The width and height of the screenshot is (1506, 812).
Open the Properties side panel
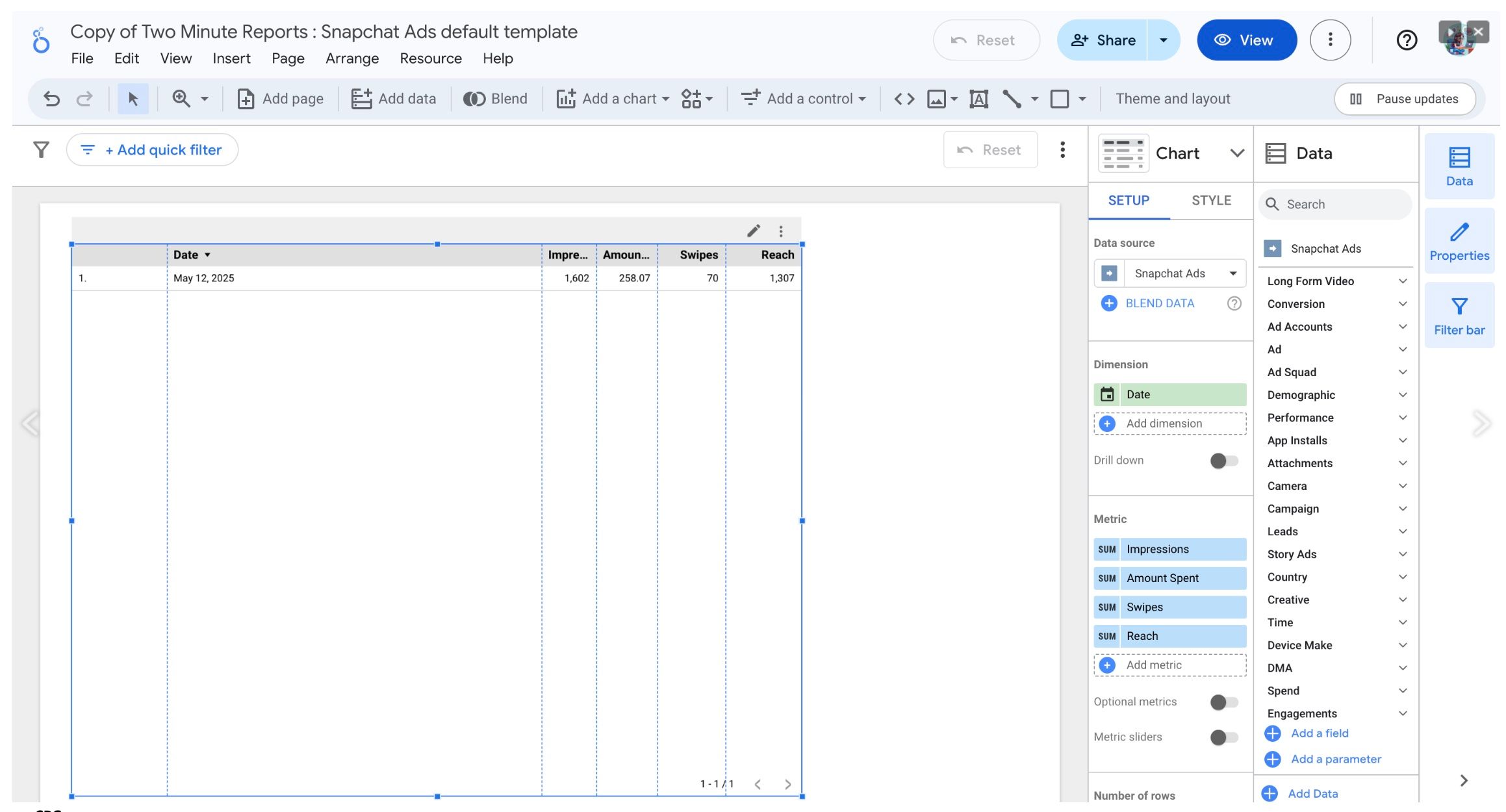[x=1459, y=242]
